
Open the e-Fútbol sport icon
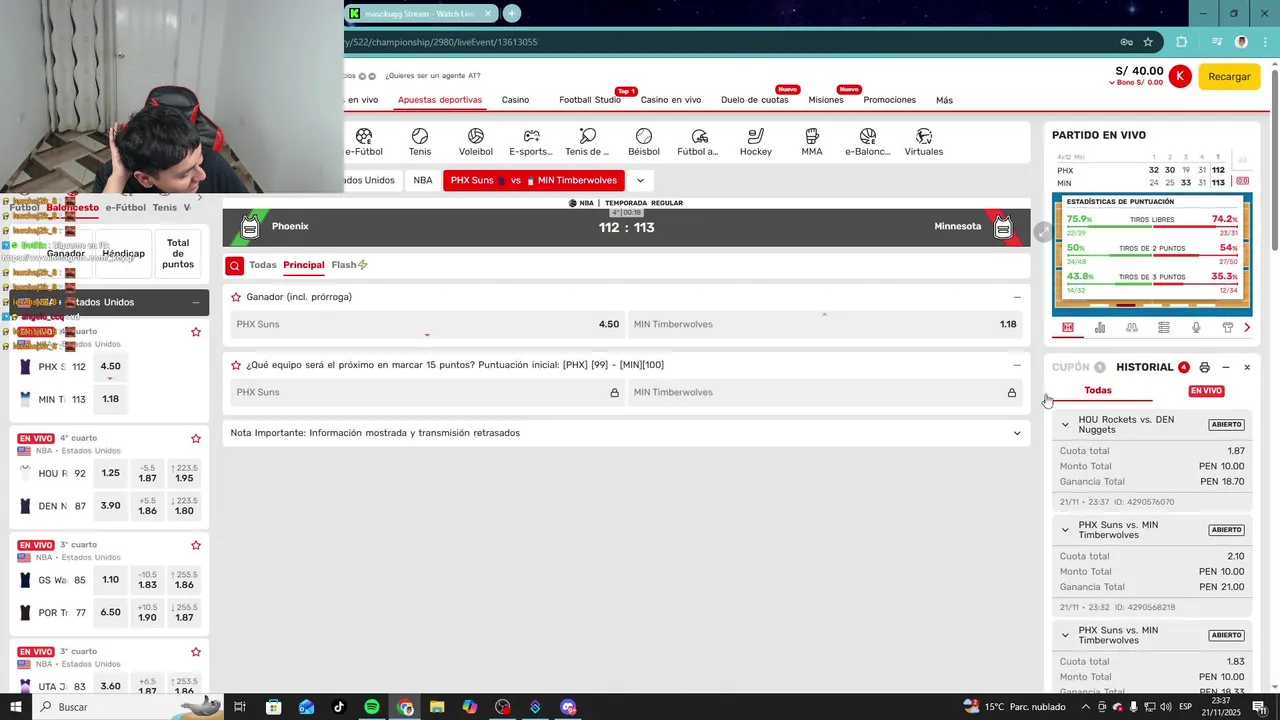[364, 142]
